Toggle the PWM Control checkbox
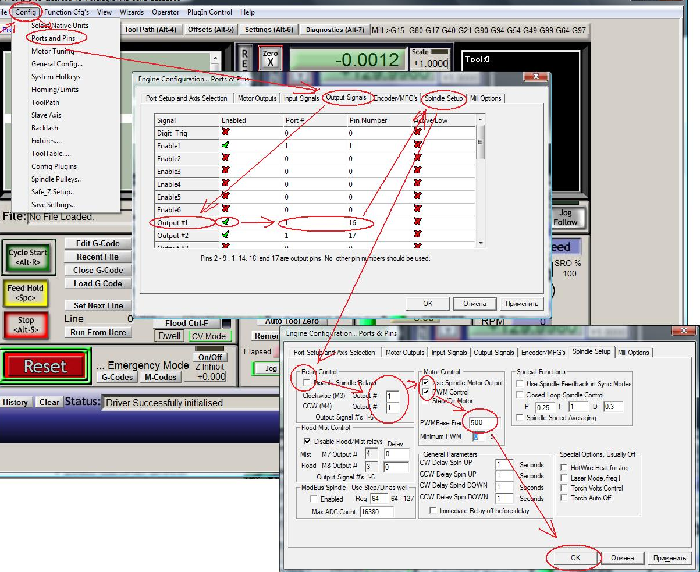 tap(426, 392)
